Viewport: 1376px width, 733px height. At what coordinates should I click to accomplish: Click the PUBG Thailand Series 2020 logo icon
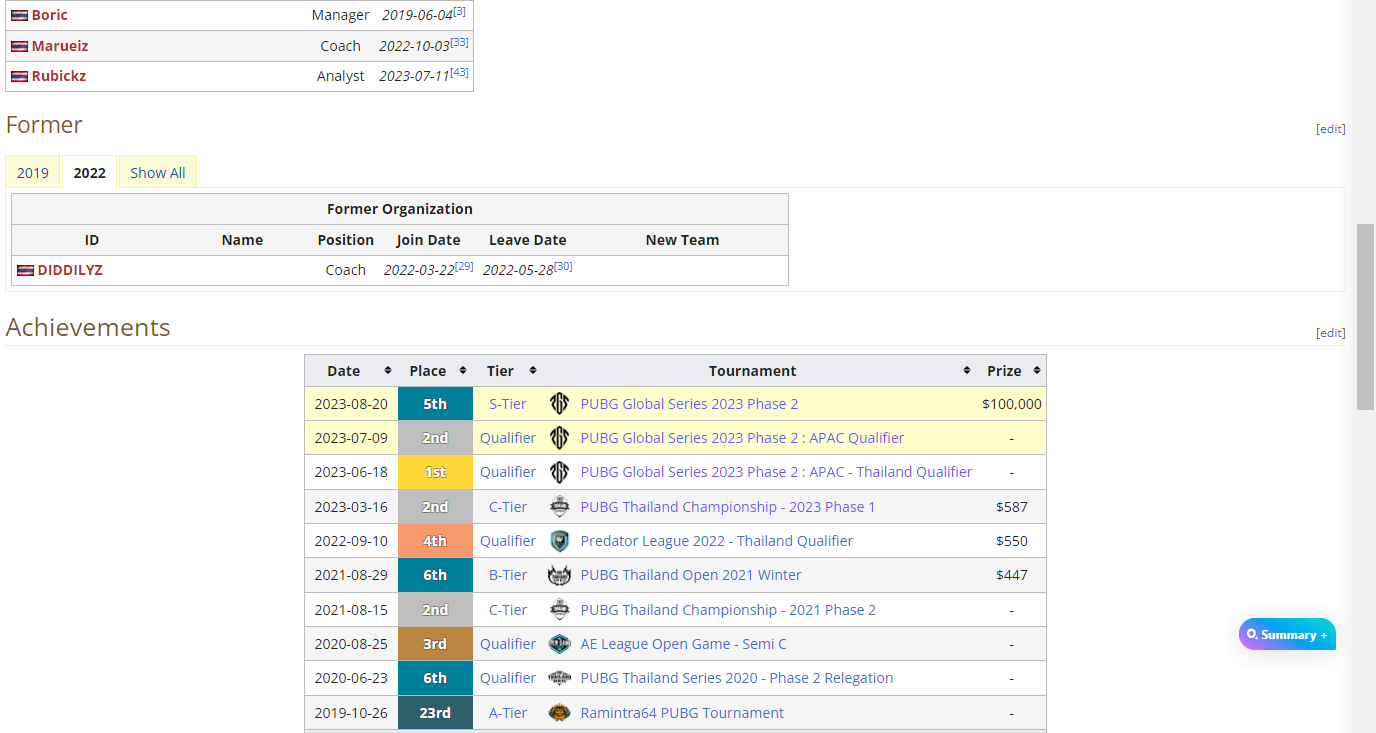tap(560, 678)
